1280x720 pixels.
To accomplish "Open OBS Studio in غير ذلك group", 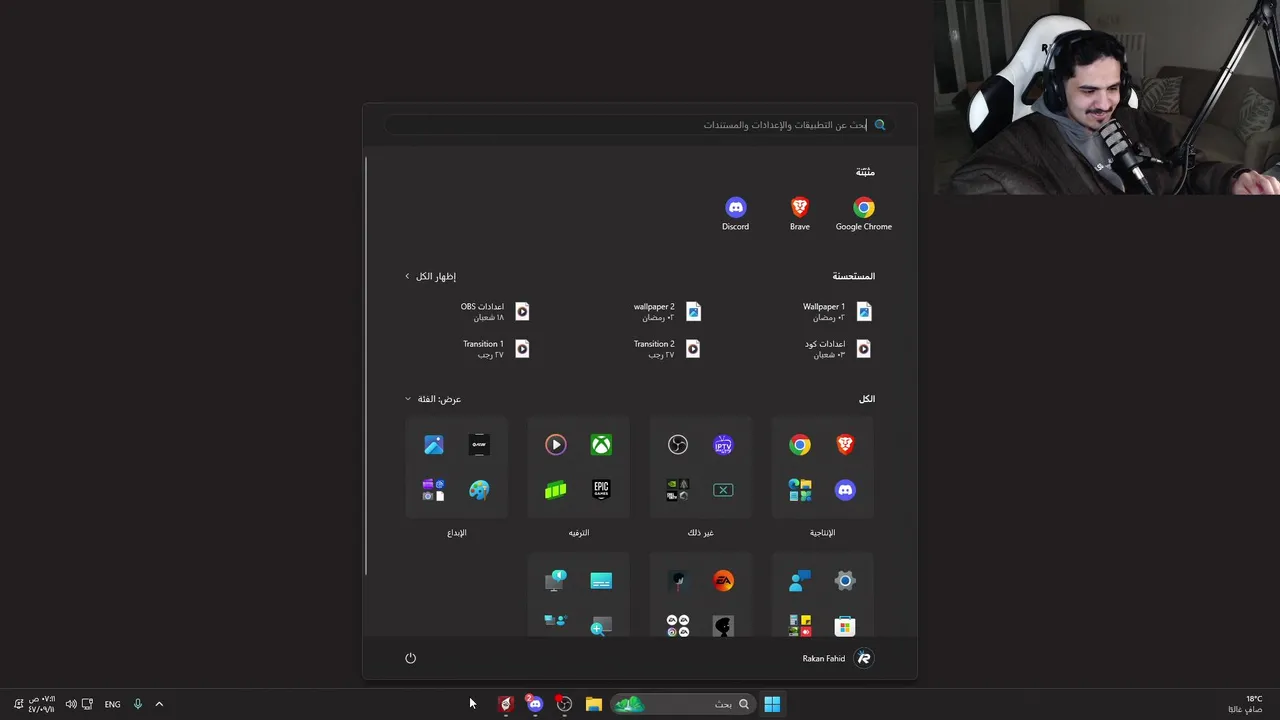I will (678, 445).
